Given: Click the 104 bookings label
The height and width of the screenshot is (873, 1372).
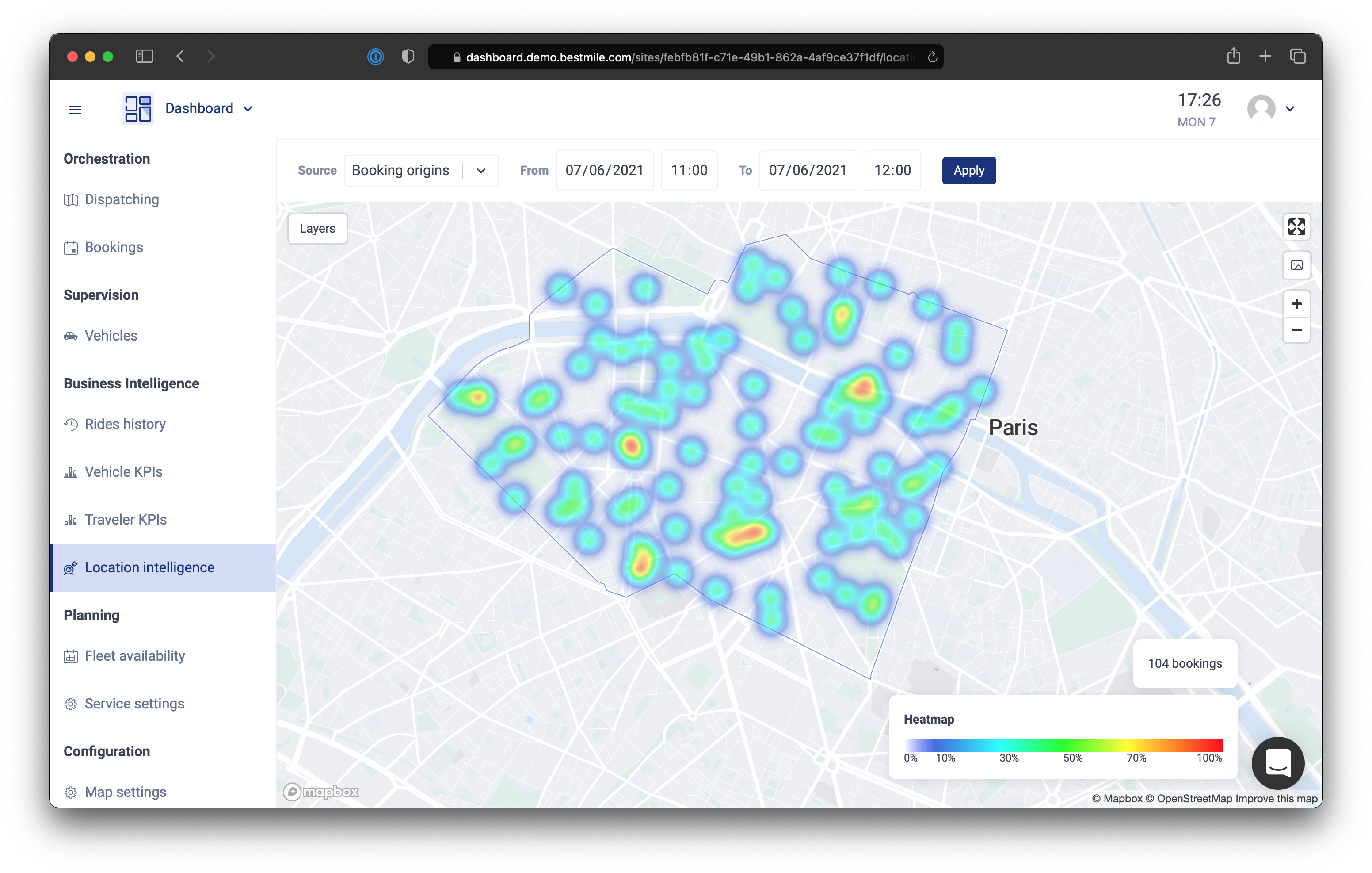Looking at the screenshot, I should point(1185,664).
